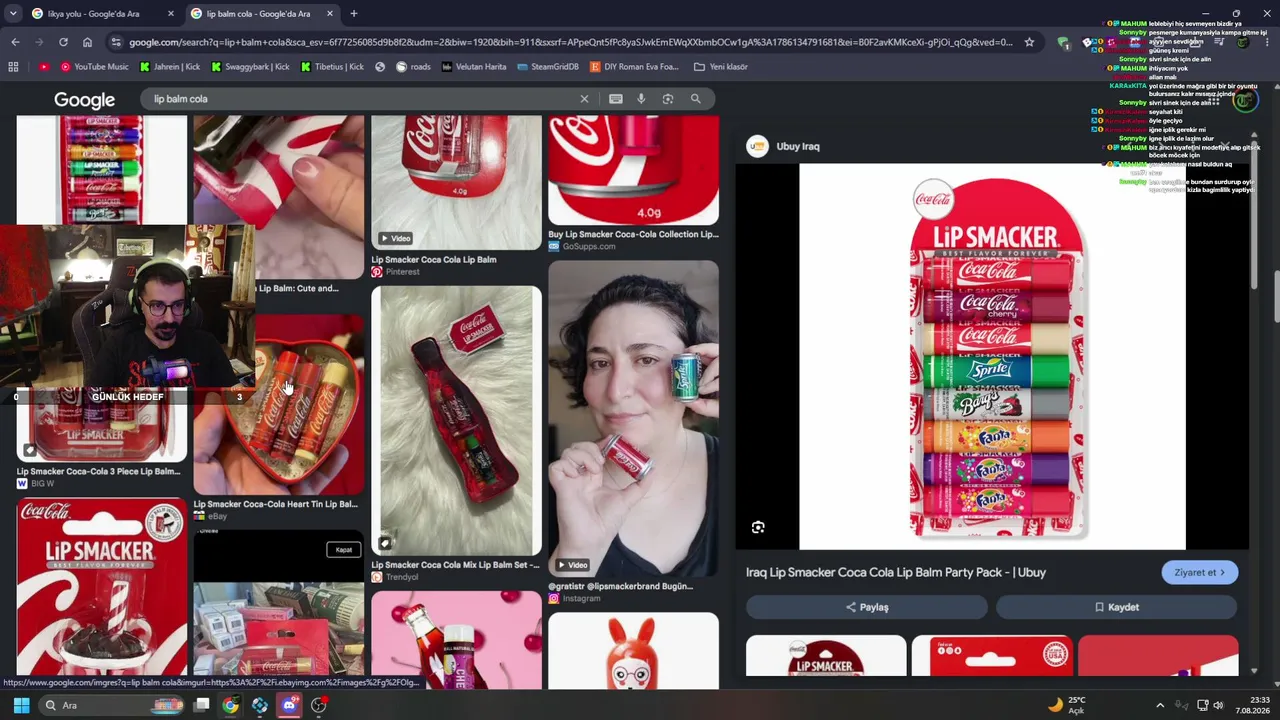Open the on-screen keyboard input tool
1280x720 pixels.
point(616,99)
